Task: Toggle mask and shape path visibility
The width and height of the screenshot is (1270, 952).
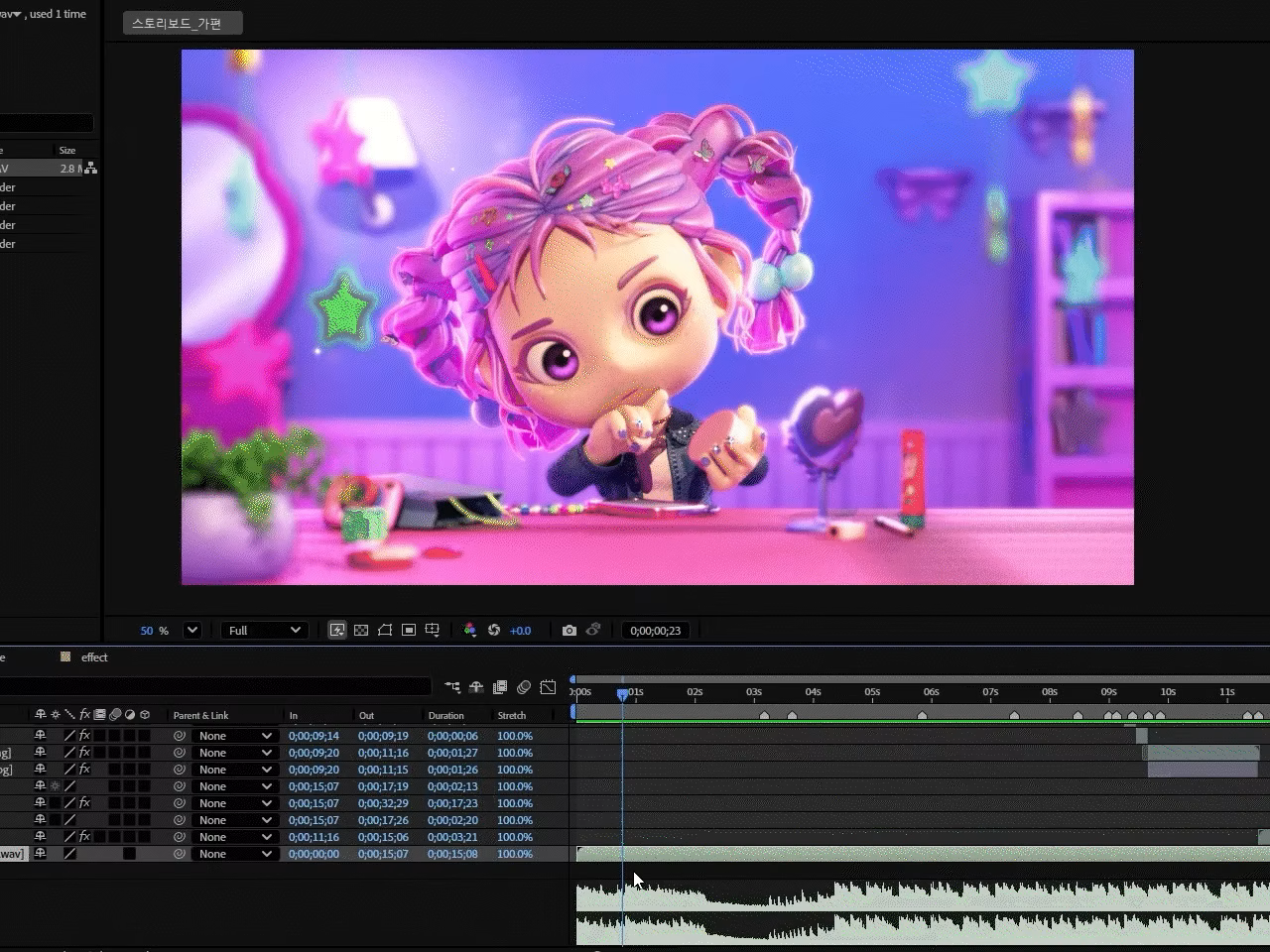Action: [x=385, y=631]
